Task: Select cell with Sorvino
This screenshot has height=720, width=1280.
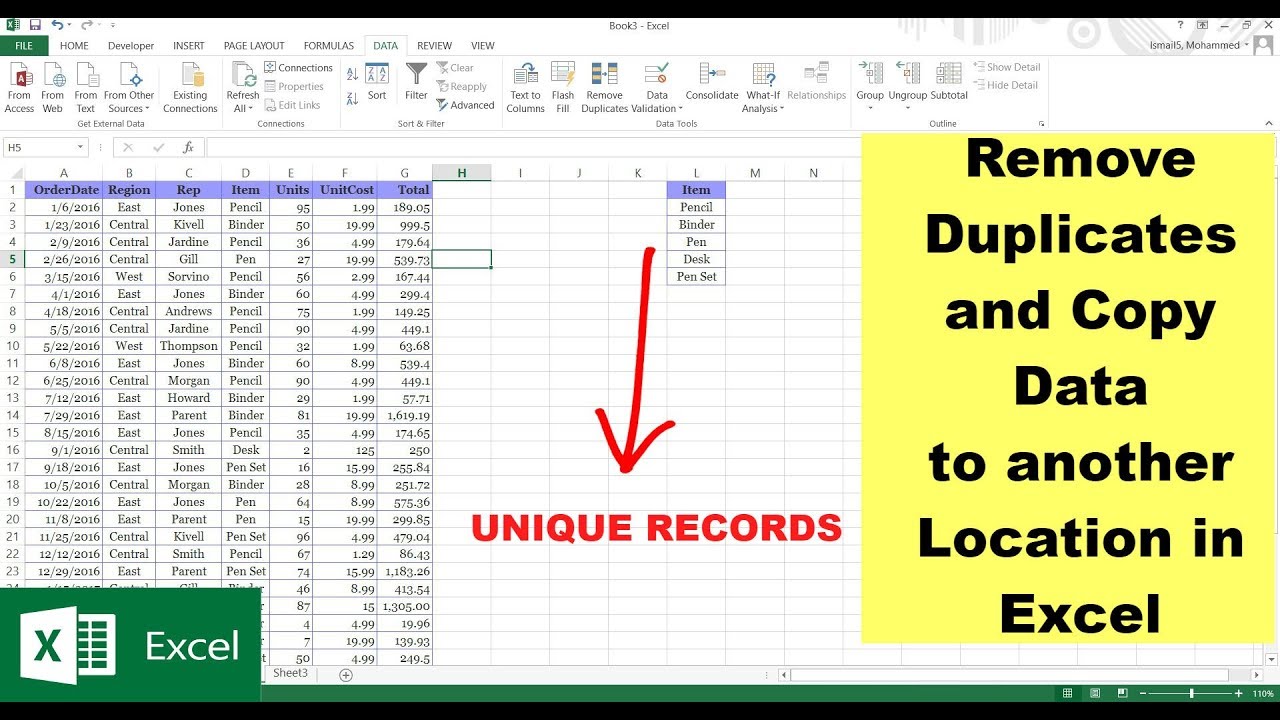Action: click(x=188, y=277)
